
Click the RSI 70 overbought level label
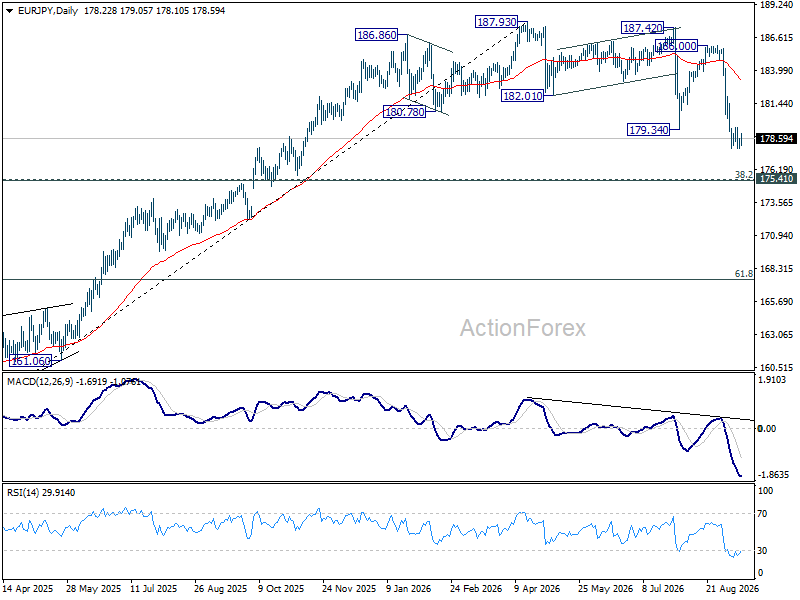[762, 514]
